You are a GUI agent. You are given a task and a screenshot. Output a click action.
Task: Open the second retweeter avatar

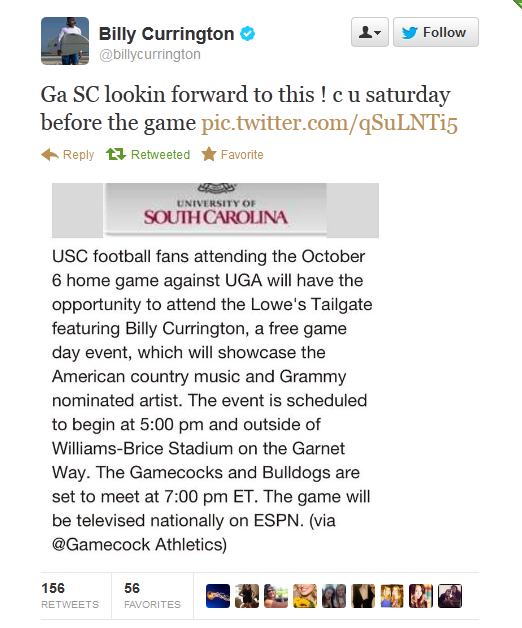tap(247, 596)
